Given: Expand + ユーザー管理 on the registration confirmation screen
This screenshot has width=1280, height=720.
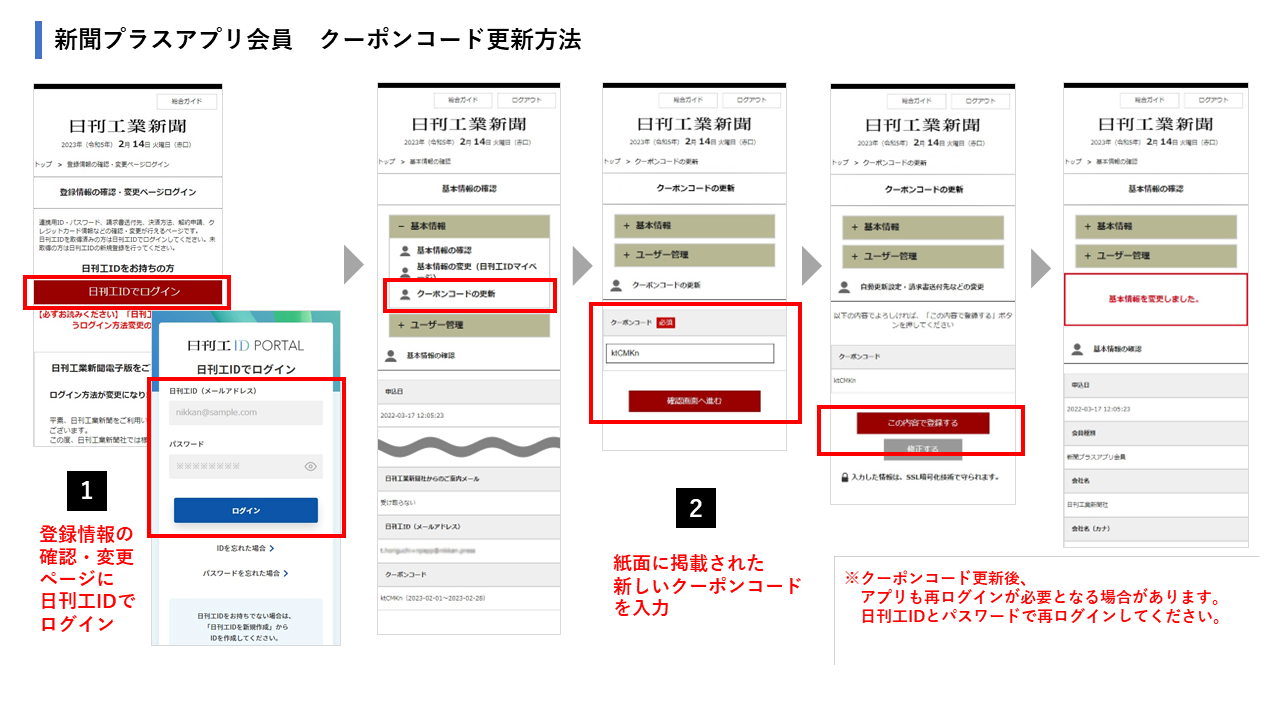Looking at the screenshot, I should tap(923, 257).
